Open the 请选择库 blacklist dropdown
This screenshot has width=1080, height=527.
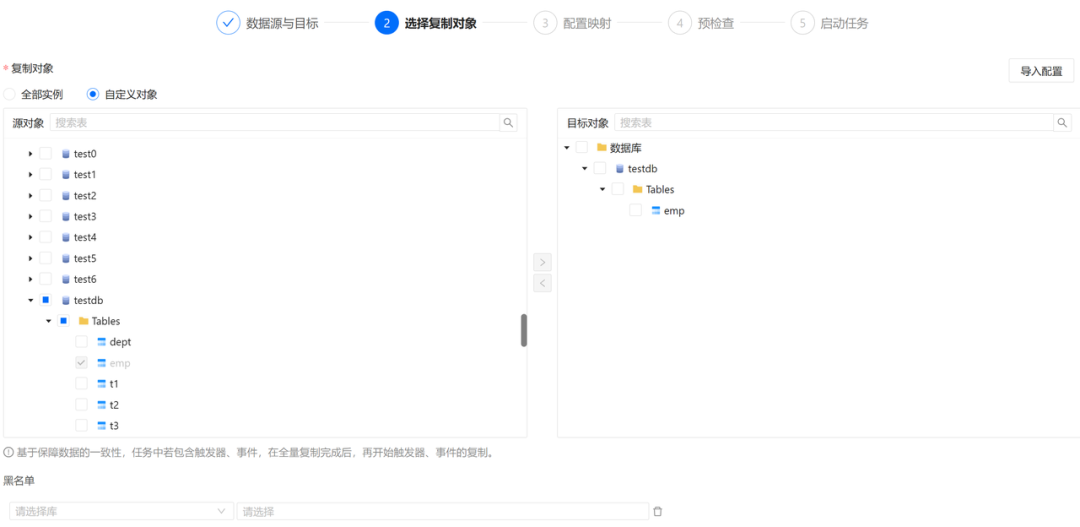(120, 511)
